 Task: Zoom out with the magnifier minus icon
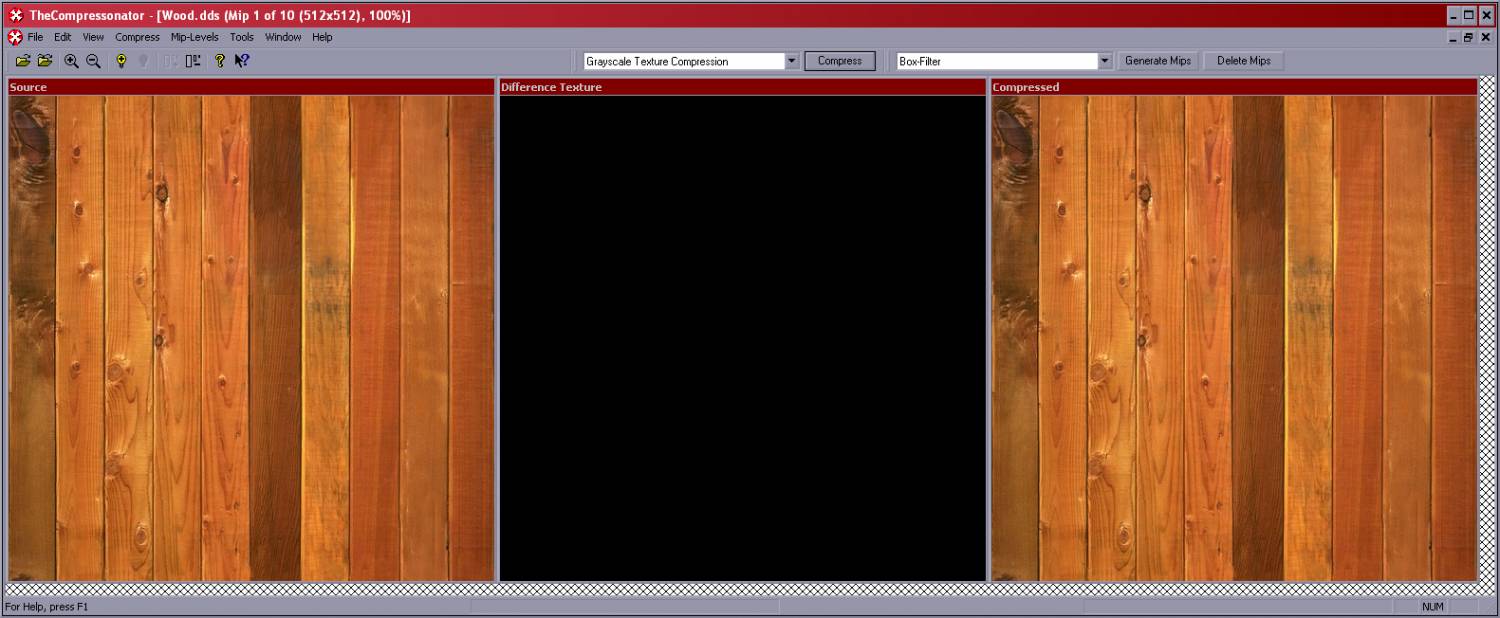[x=93, y=61]
